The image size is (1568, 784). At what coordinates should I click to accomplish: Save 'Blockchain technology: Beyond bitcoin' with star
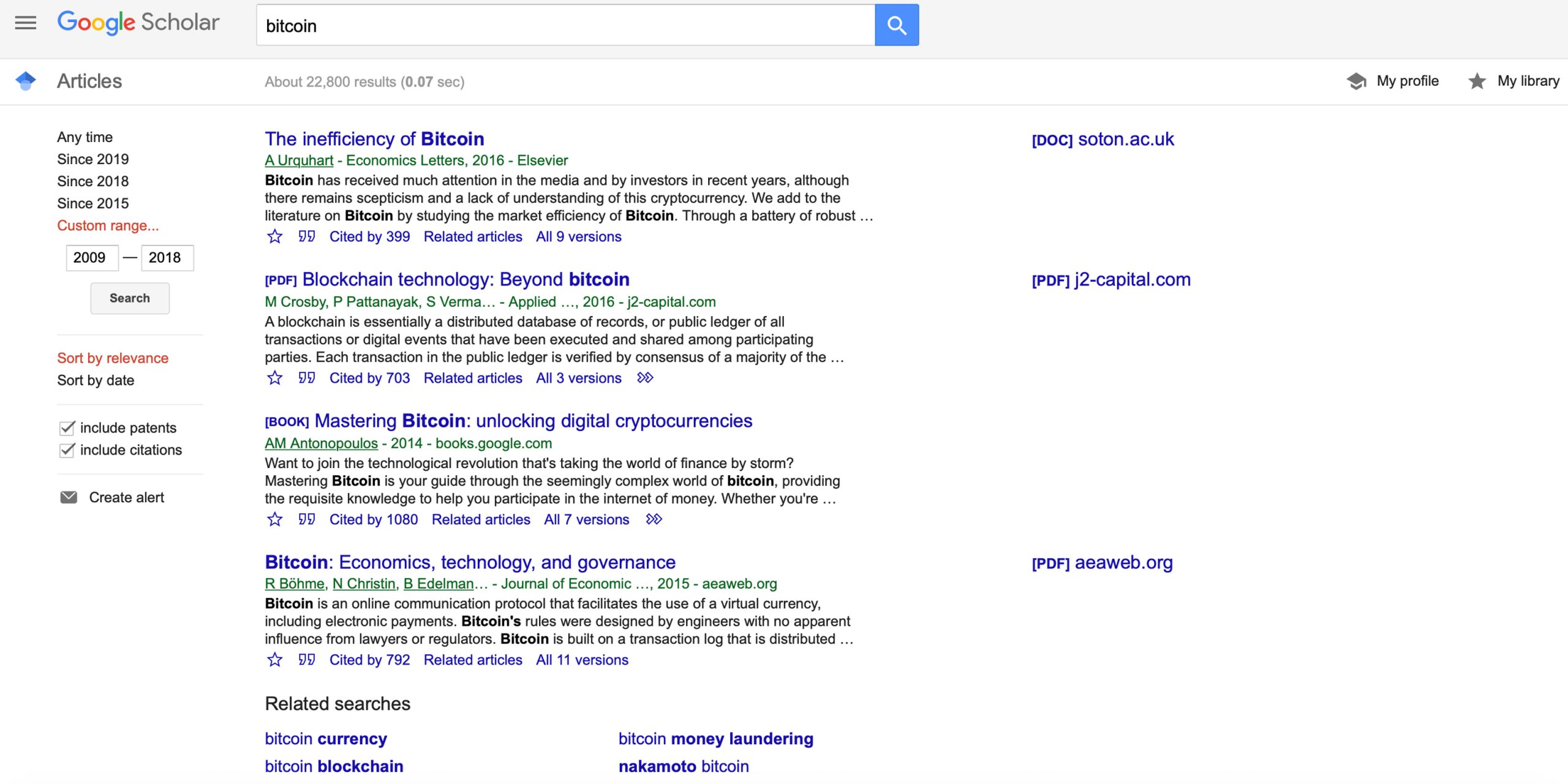[x=275, y=378]
